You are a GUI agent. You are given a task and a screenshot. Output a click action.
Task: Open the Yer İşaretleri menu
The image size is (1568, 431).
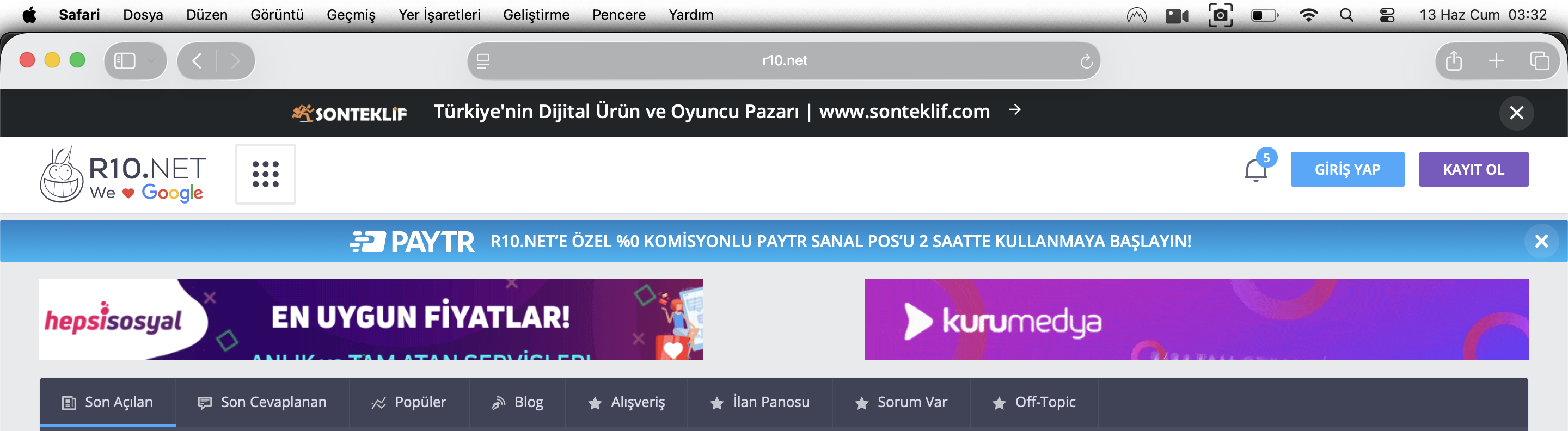pyautogui.click(x=439, y=15)
